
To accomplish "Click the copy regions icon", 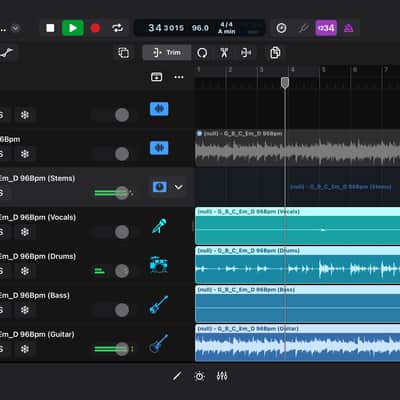I will [275, 53].
